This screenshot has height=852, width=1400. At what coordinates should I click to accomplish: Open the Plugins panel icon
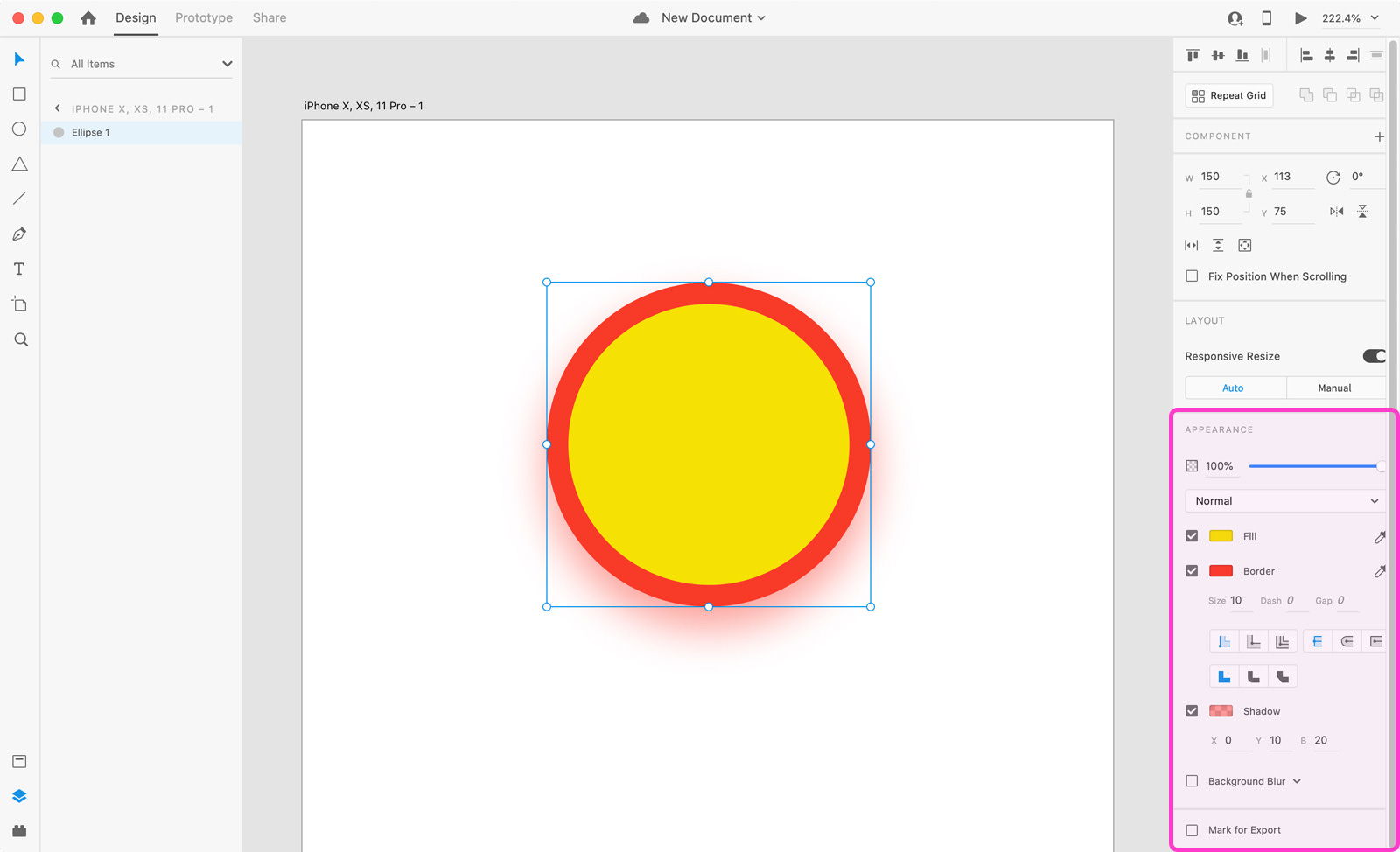coord(19,831)
